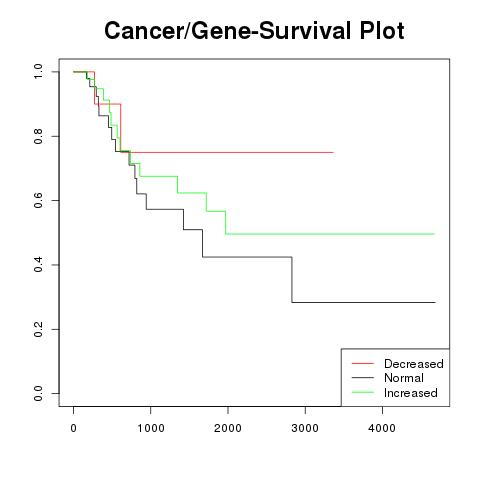Click the green Increased curve final plateau
This screenshot has height=480, width=480.
(330, 234)
